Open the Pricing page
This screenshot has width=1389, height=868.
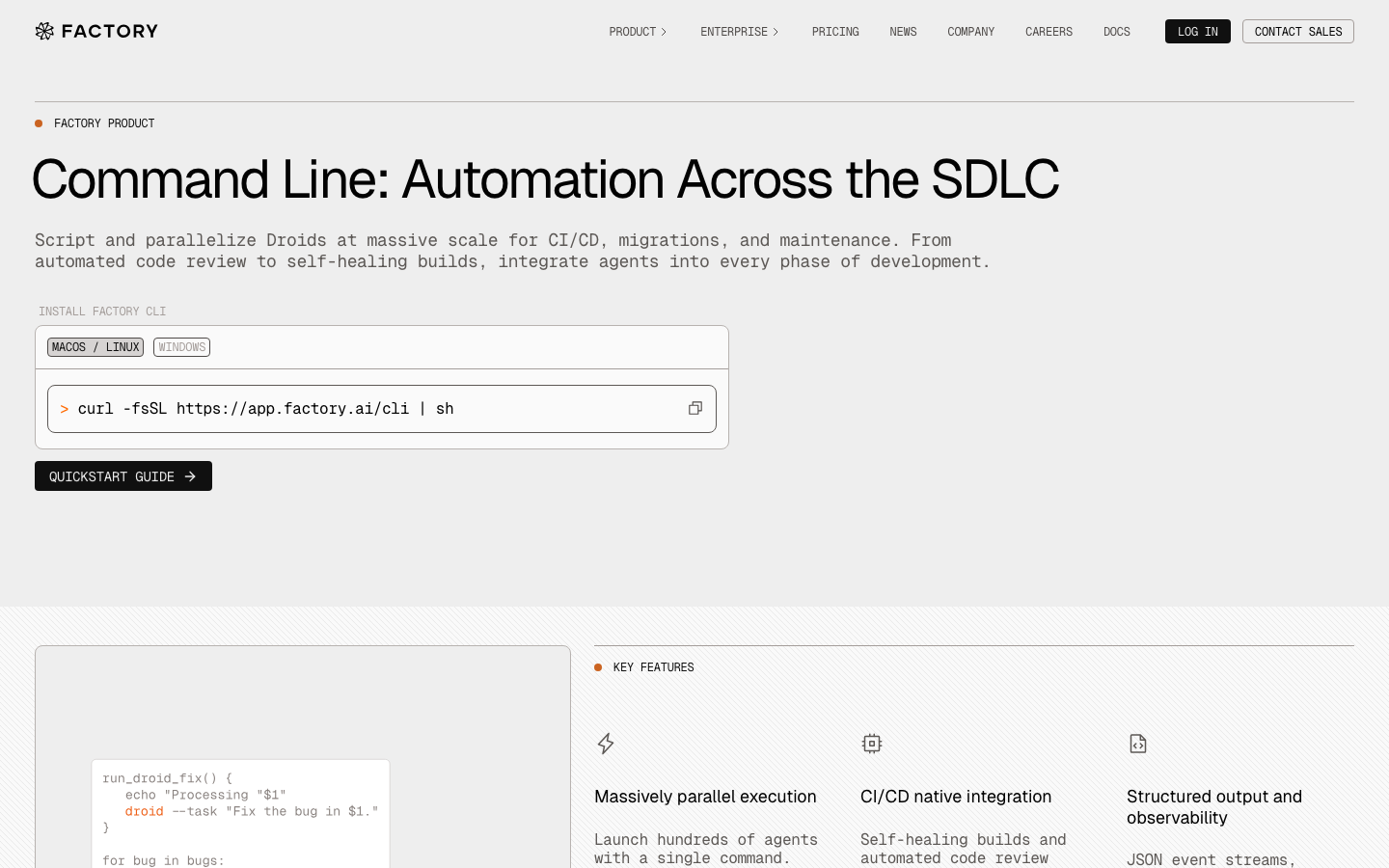835,32
